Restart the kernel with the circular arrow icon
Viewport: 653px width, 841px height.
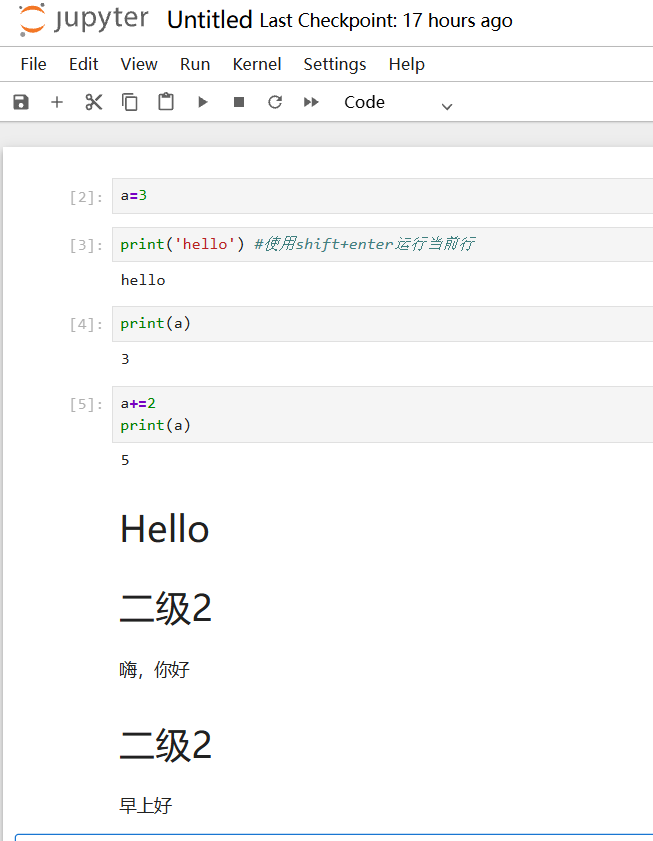pyautogui.click(x=275, y=102)
